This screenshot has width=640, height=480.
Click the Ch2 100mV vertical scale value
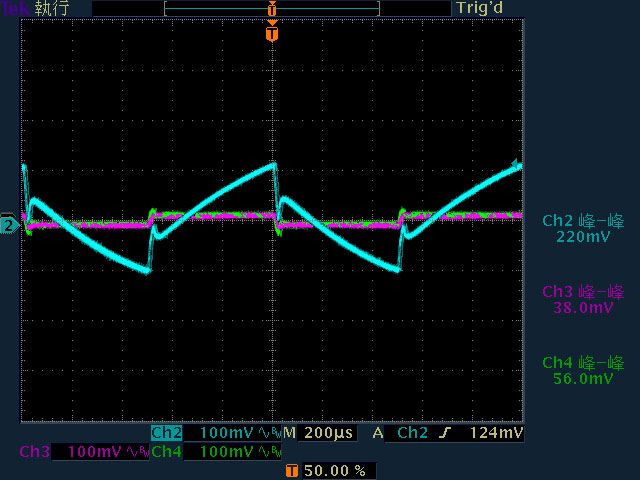pyautogui.click(x=226, y=433)
